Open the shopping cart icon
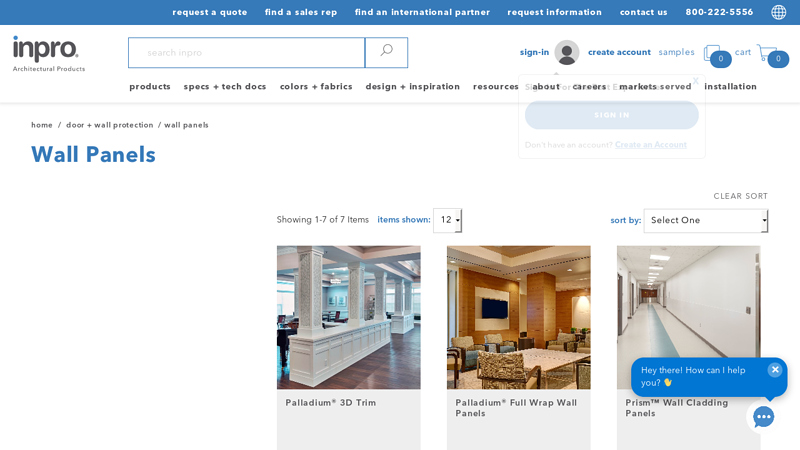 766,52
